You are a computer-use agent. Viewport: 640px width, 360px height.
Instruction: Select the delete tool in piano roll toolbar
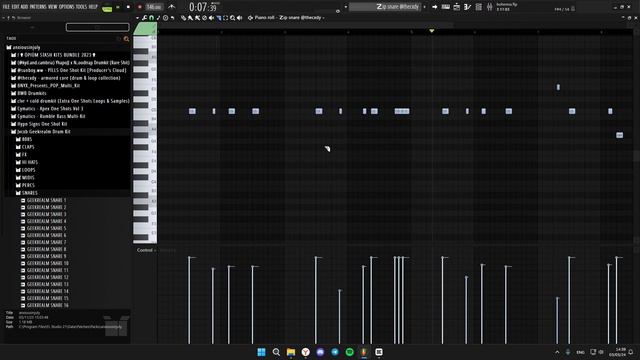click(204, 18)
